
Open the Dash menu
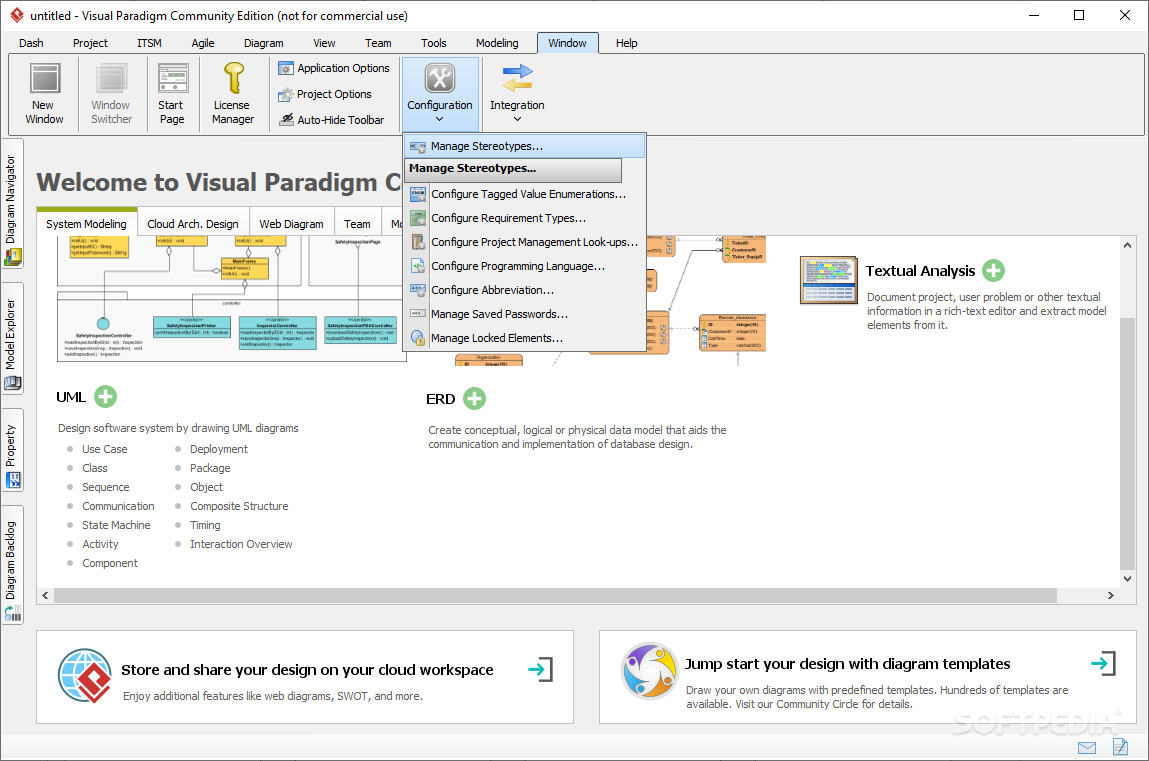pos(31,43)
